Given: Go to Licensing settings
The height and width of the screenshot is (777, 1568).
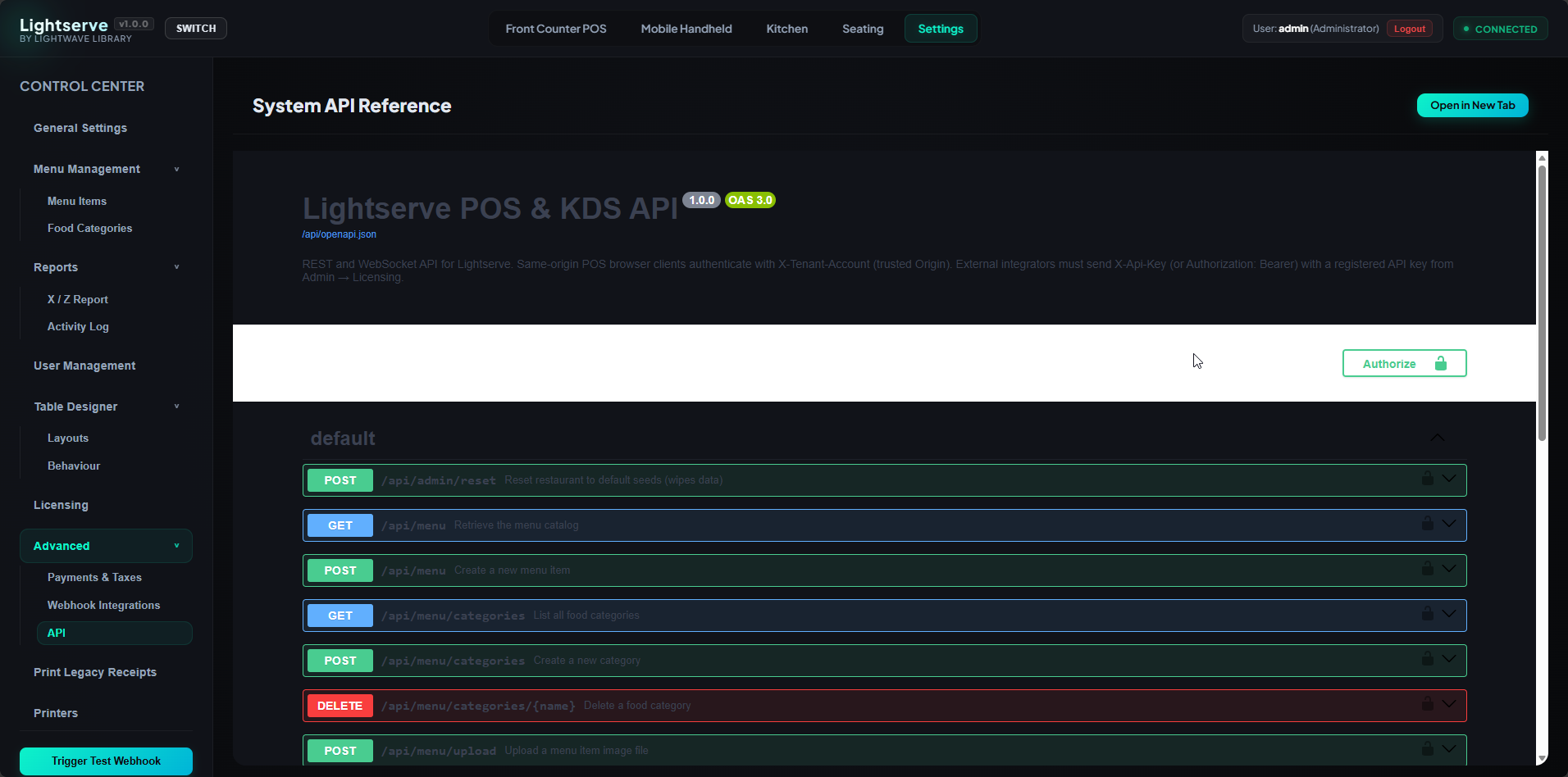Looking at the screenshot, I should tap(61, 505).
